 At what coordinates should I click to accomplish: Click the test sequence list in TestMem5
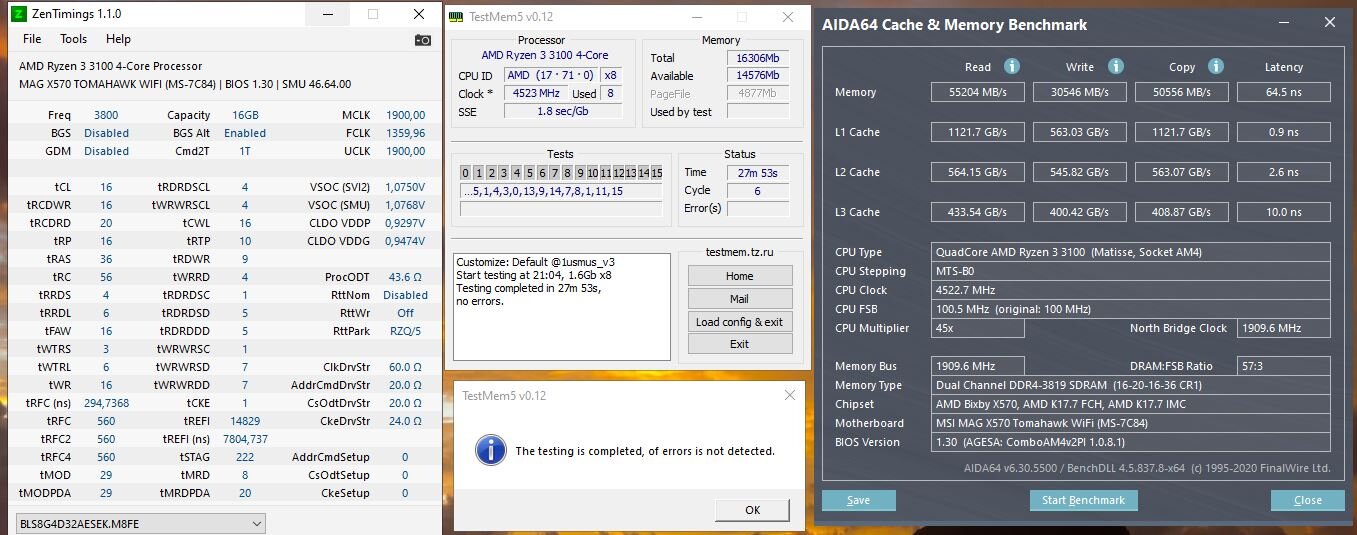[561, 191]
